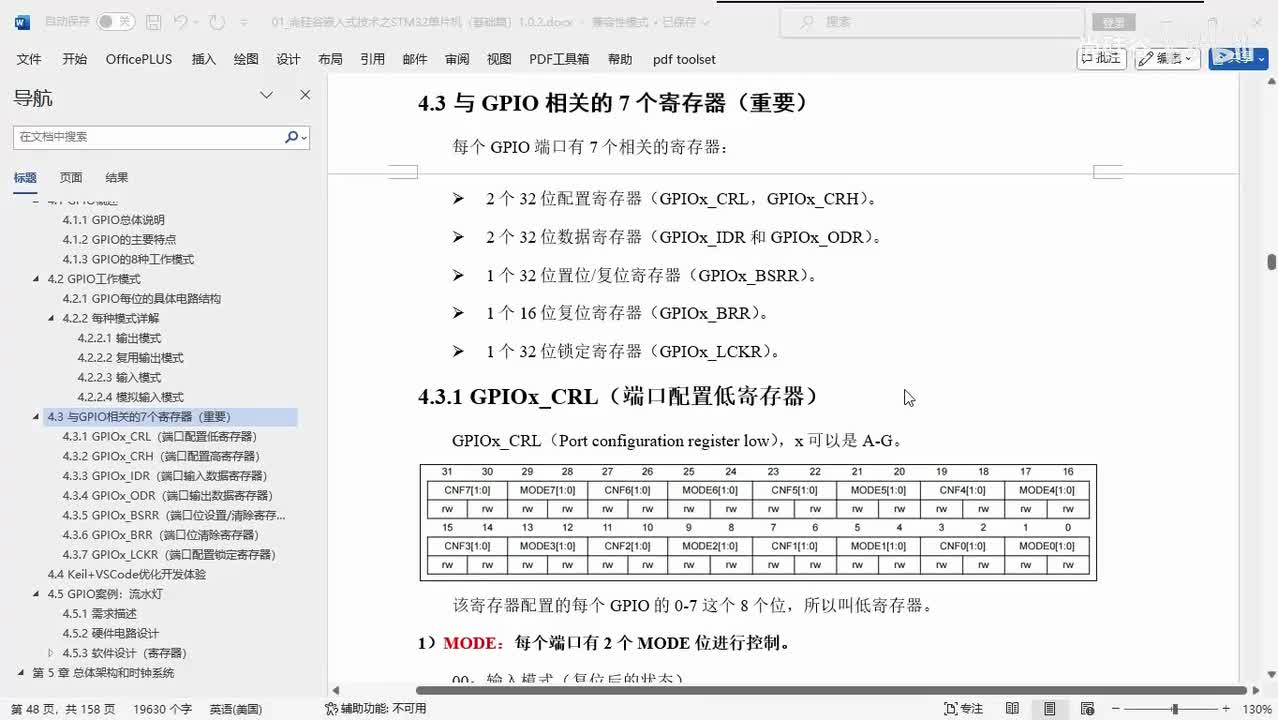
Task: Switch to the 结果 tab in navigation
Action: [x=117, y=177]
